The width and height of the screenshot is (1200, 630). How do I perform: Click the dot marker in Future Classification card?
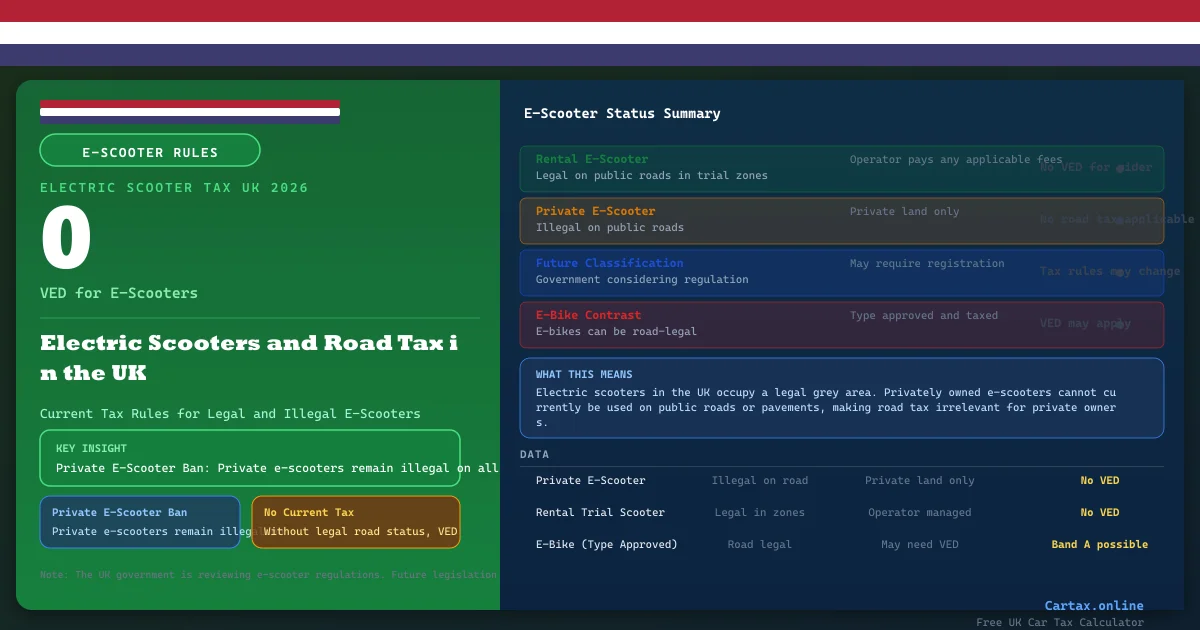click(1120, 272)
